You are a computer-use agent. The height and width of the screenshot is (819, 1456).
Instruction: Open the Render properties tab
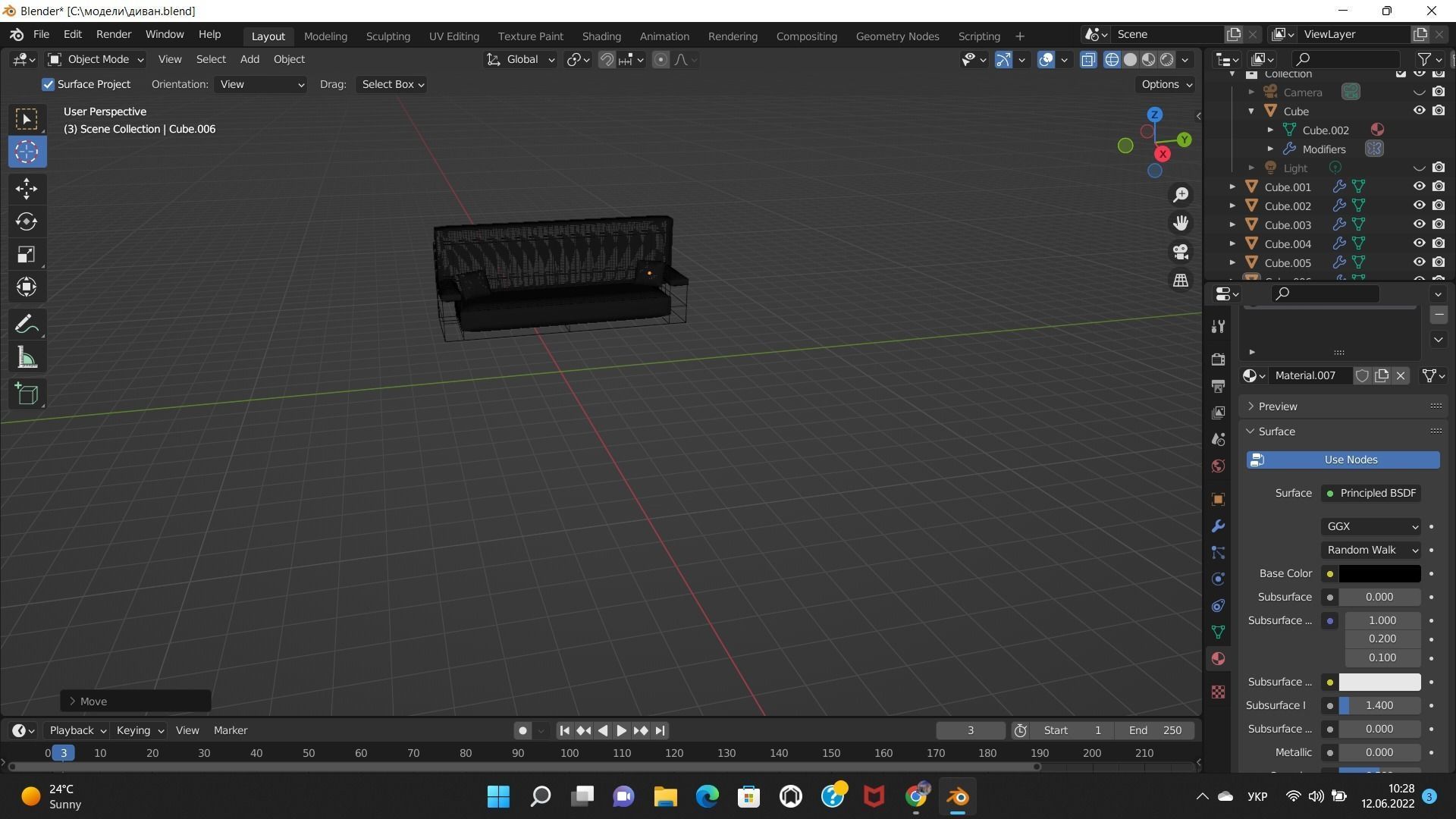1218,359
